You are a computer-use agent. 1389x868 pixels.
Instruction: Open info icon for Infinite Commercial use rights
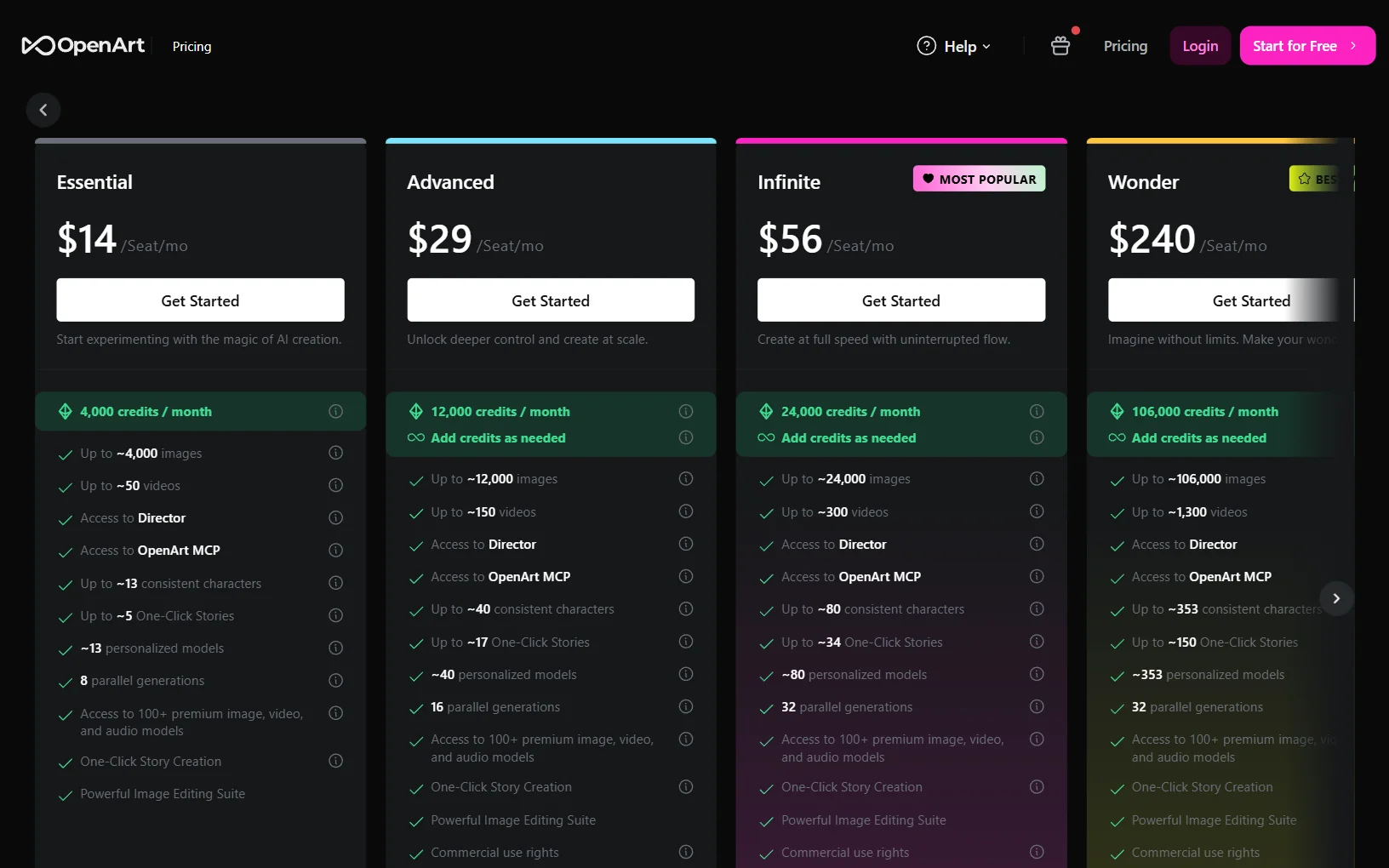1037,852
